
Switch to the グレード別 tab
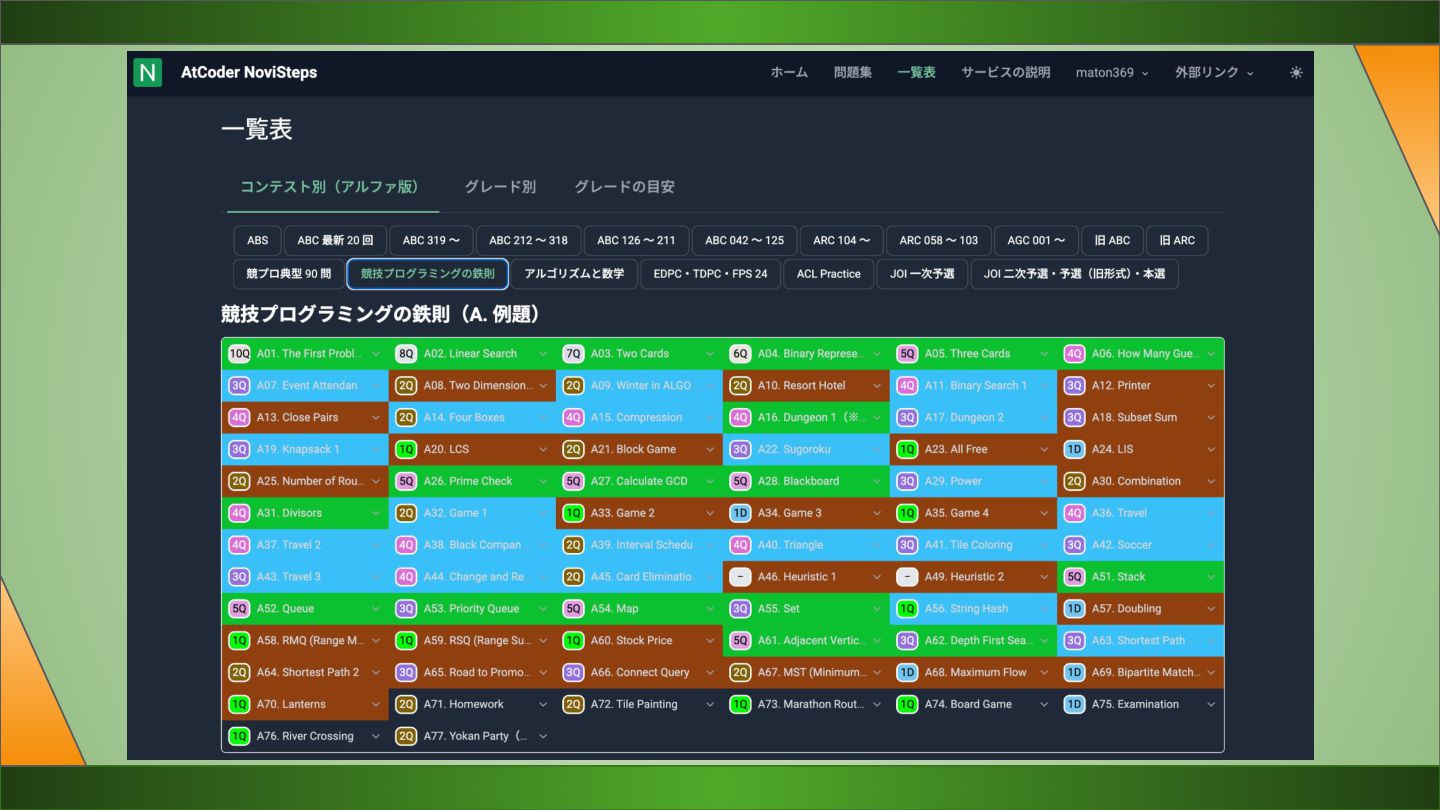click(x=500, y=187)
